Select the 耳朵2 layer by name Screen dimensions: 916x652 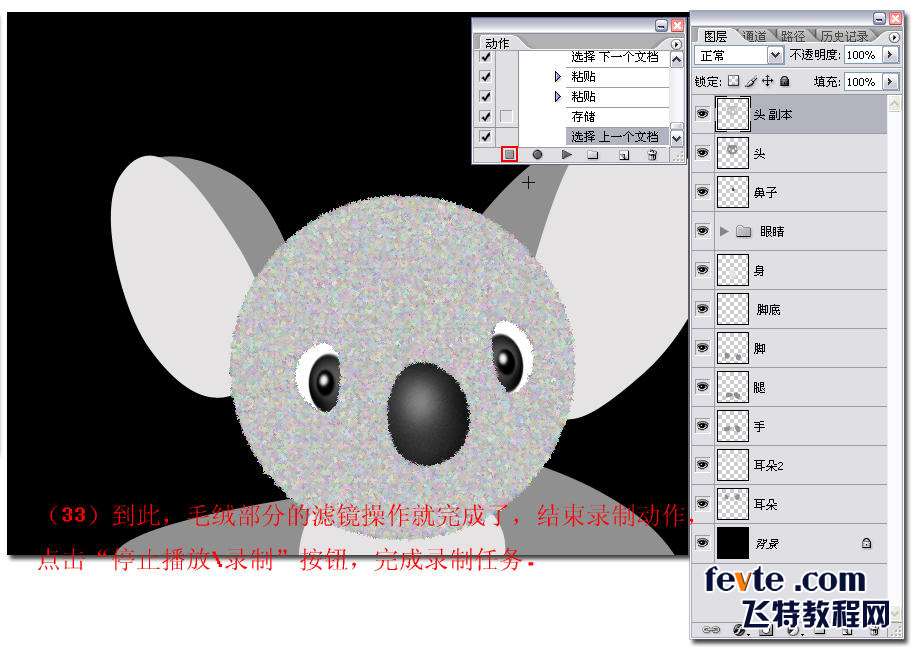click(x=768, y=465)
